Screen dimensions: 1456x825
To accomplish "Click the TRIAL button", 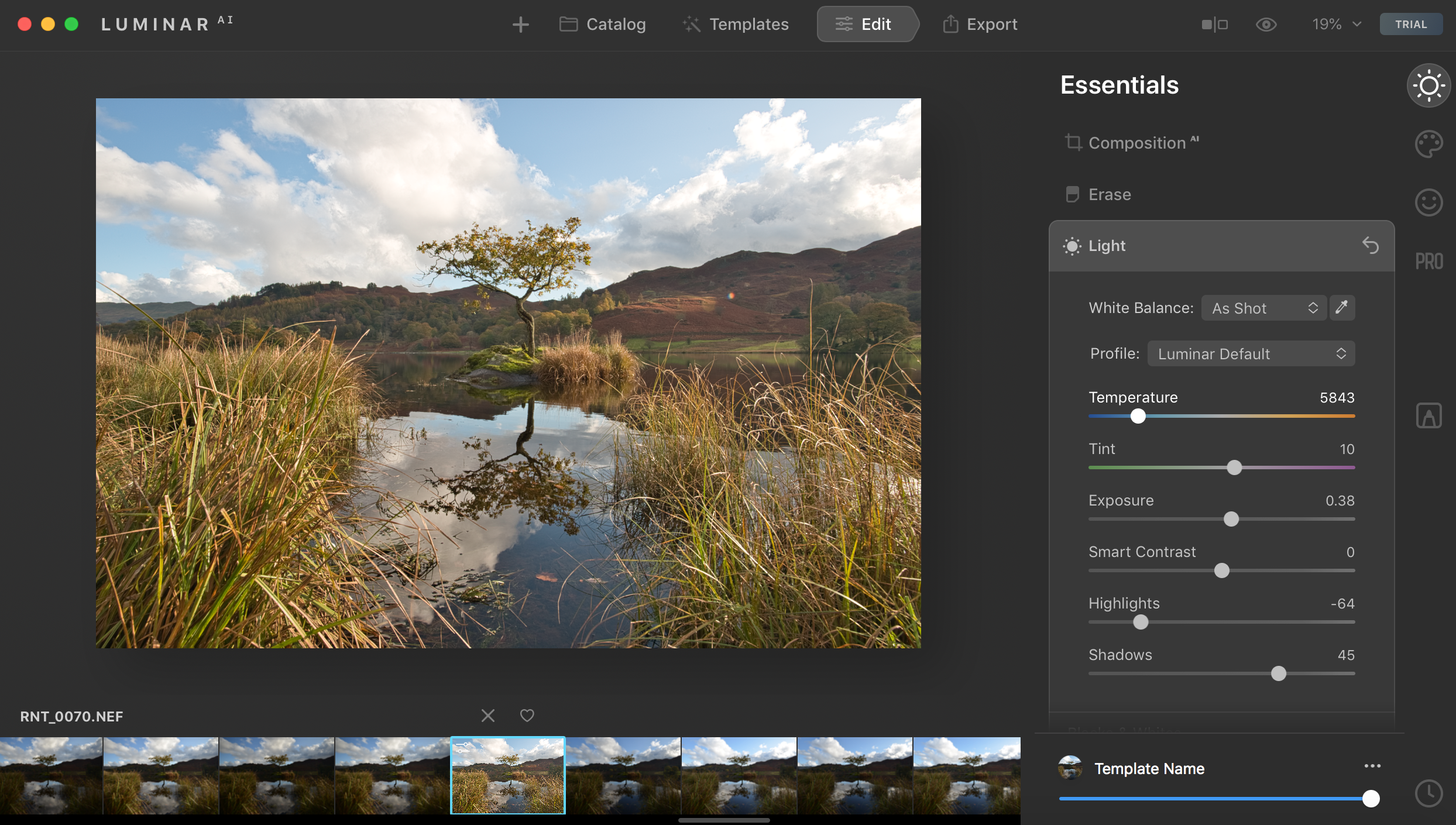I will [1410, 25].
